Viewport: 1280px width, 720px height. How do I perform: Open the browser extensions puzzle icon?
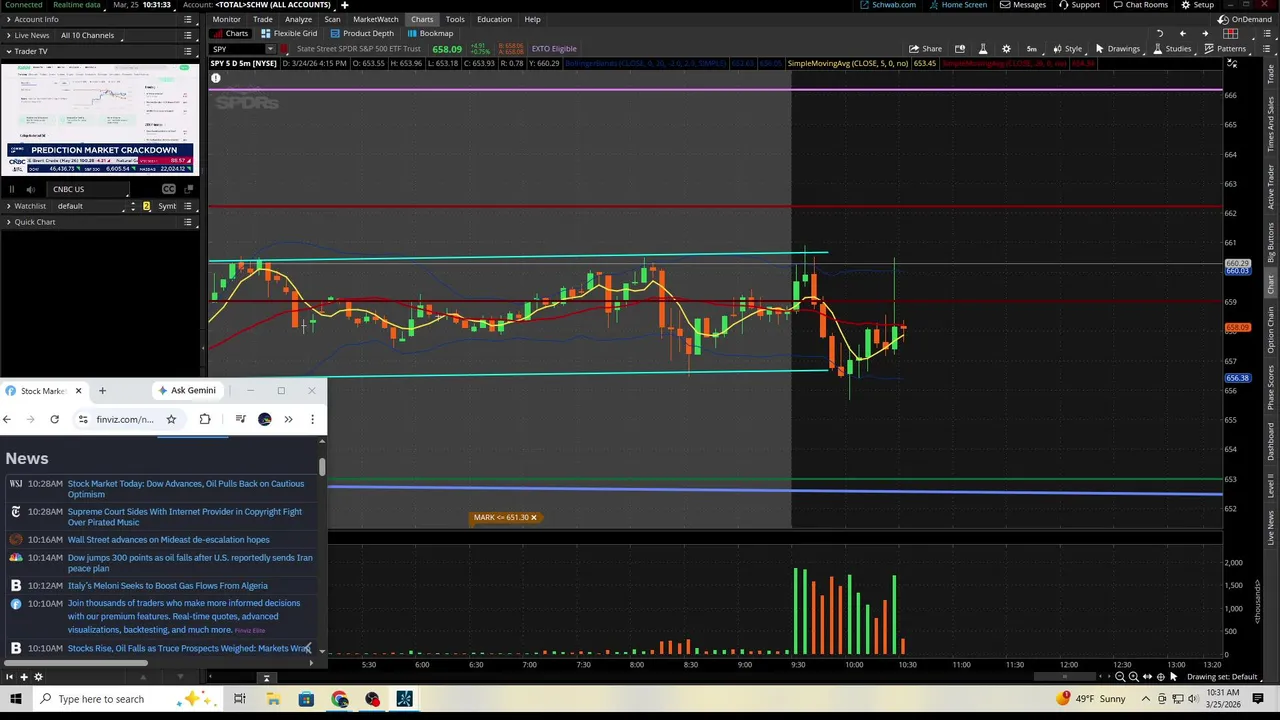205,419
